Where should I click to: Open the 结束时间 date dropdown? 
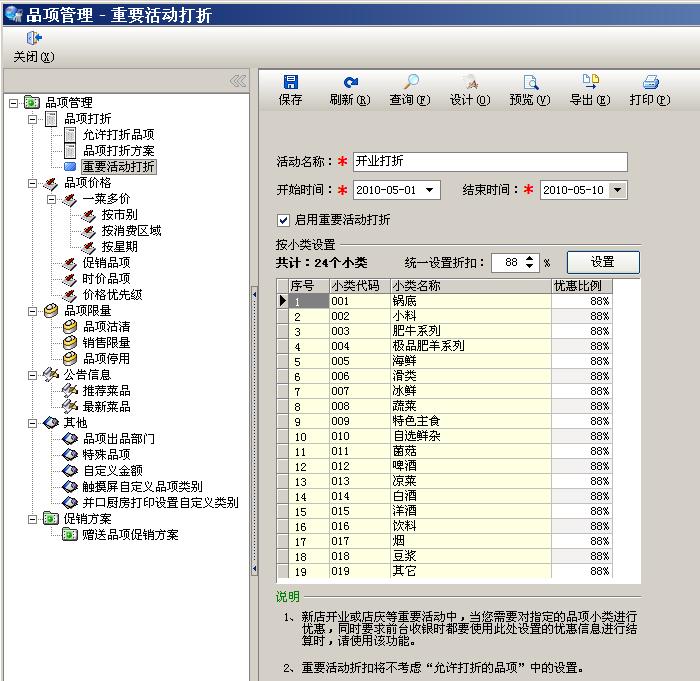tap(617, 190)
